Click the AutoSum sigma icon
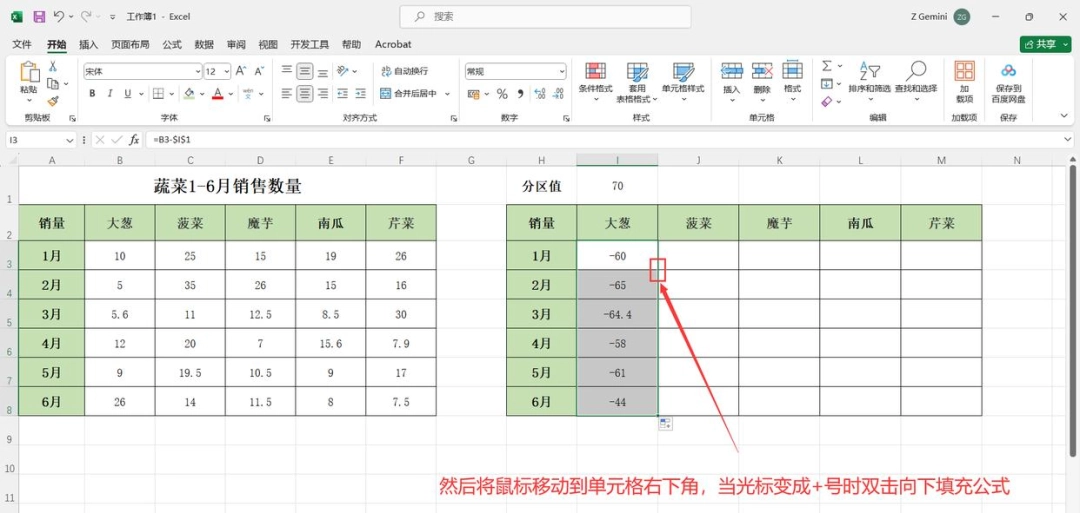The width and height of the screenshot is (1080, 513). click(827, 66)
